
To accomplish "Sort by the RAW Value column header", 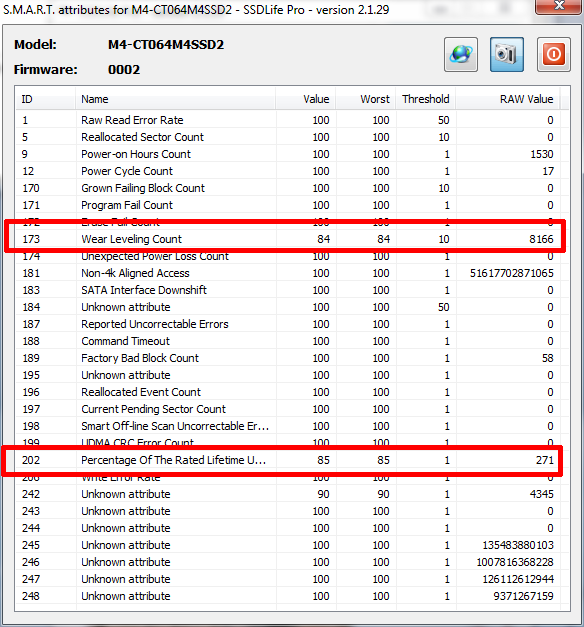I will [x=508, y=99].
